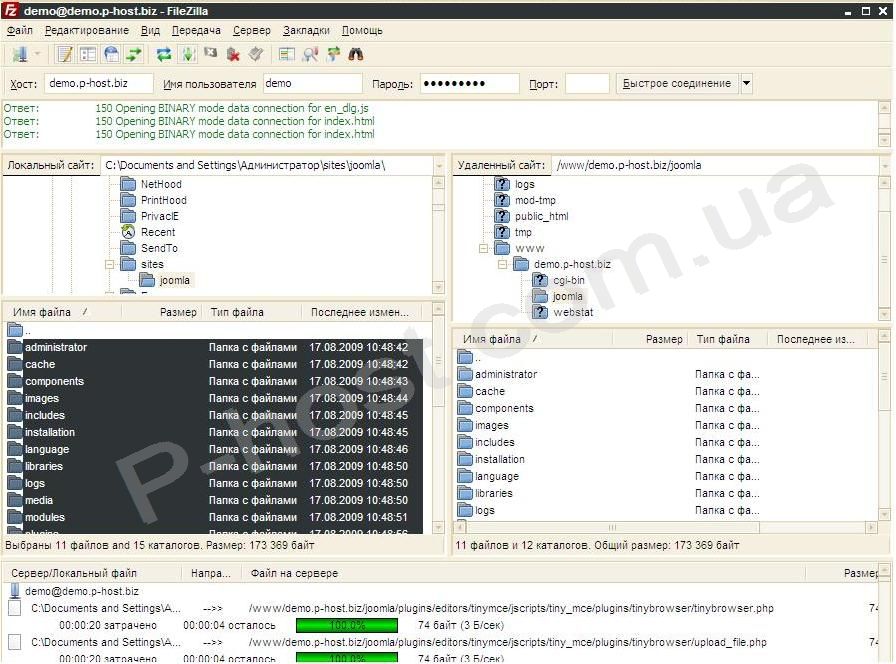Open the Сервер menu

point(251,30)
